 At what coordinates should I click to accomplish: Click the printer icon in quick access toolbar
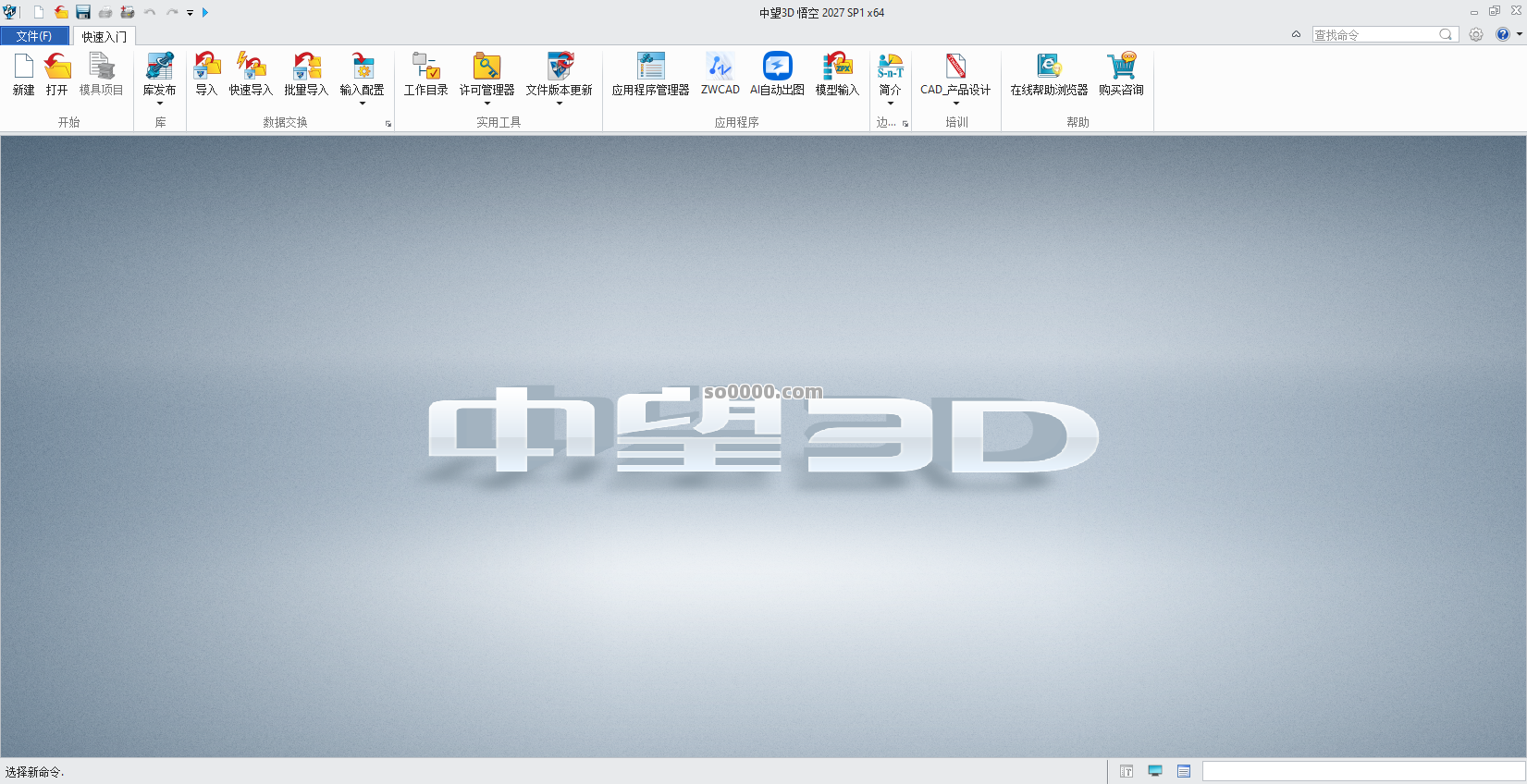(105, 12)
